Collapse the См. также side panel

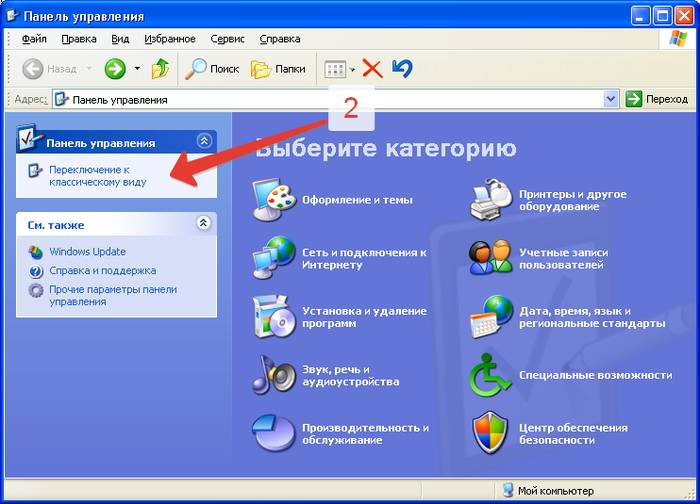click(204, 224)
